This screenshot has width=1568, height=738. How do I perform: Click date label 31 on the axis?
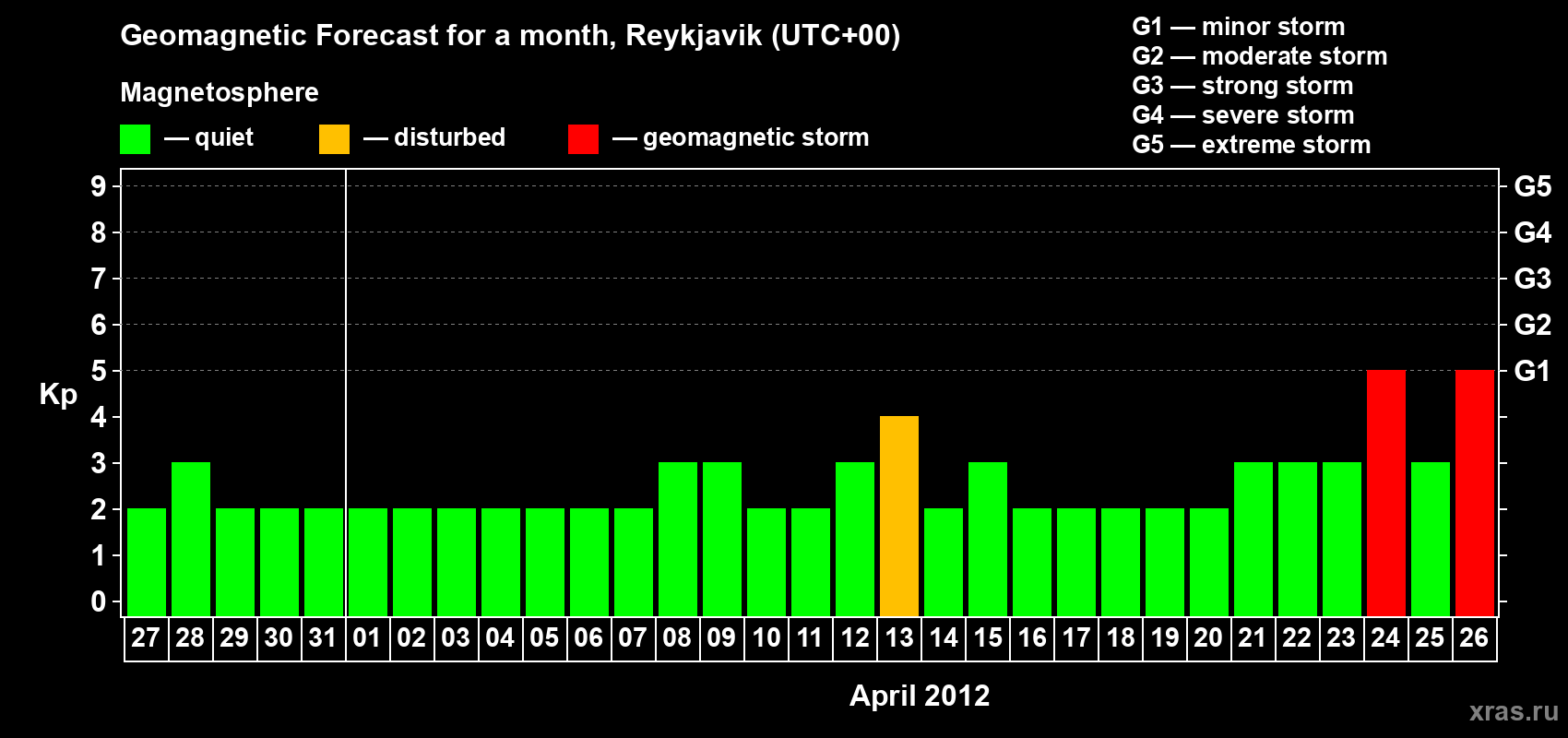tap(323, 637)
